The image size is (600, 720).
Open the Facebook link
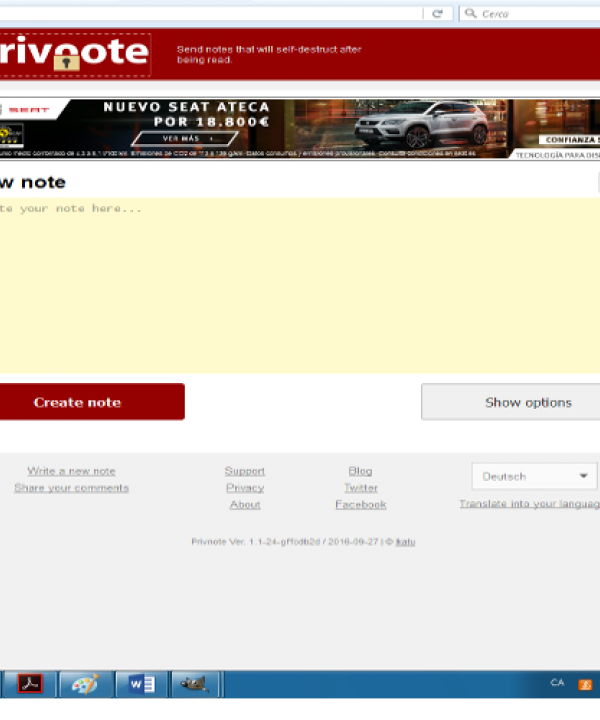click(360, 505)
